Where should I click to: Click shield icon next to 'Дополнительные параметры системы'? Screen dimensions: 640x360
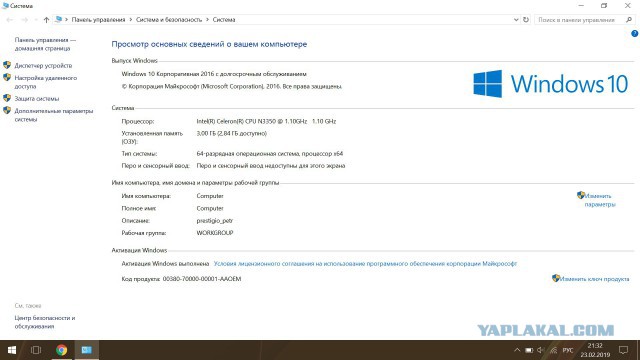[7, 110]
